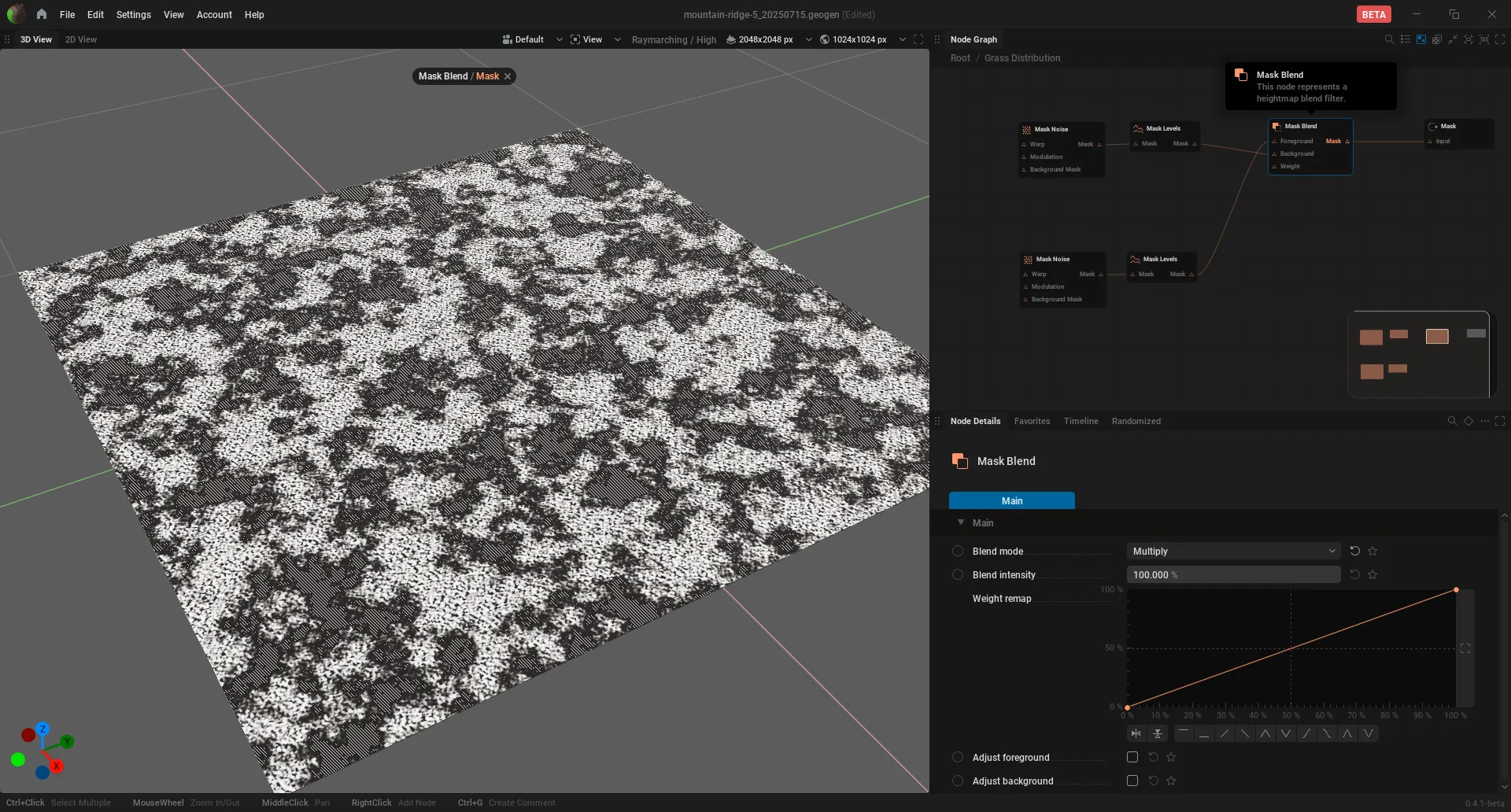Screen dimensions: 1511x812
Task: Maximize the 3D View panel
Action: click(x=918, y=39)
